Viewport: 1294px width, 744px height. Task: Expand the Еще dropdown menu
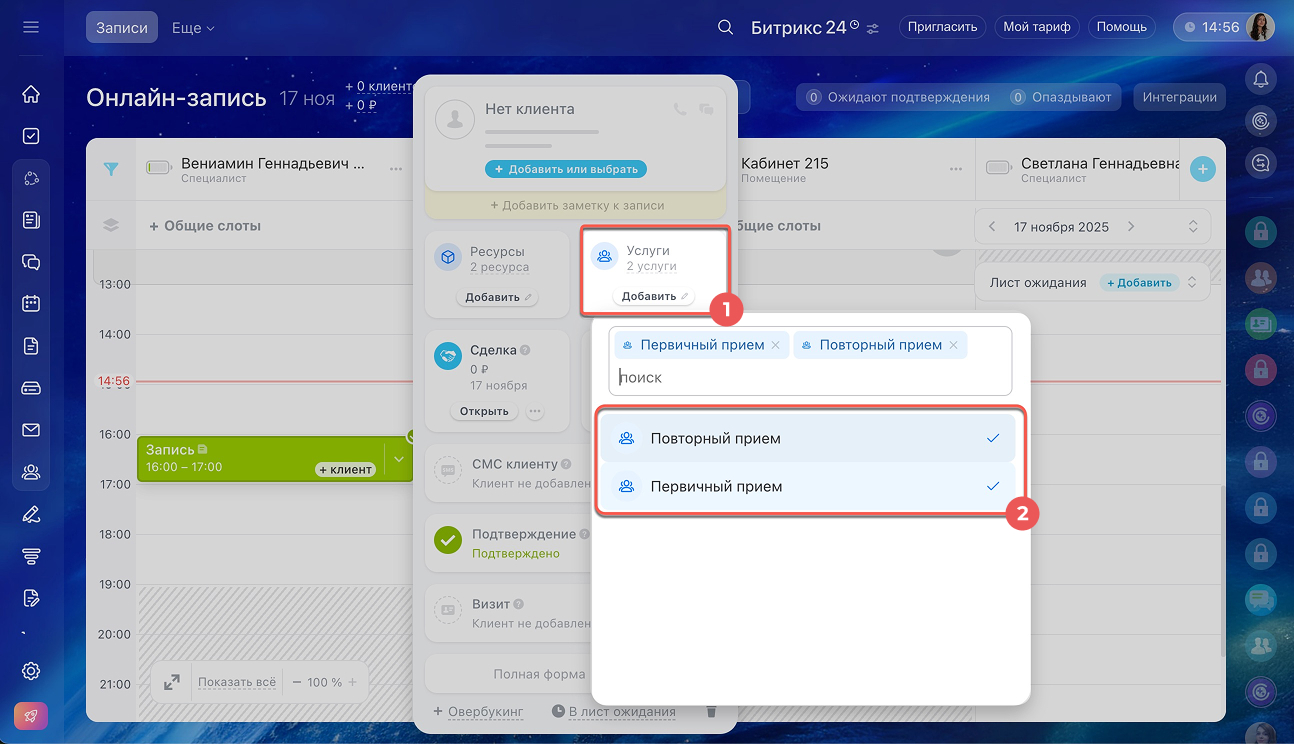point(193,28)
